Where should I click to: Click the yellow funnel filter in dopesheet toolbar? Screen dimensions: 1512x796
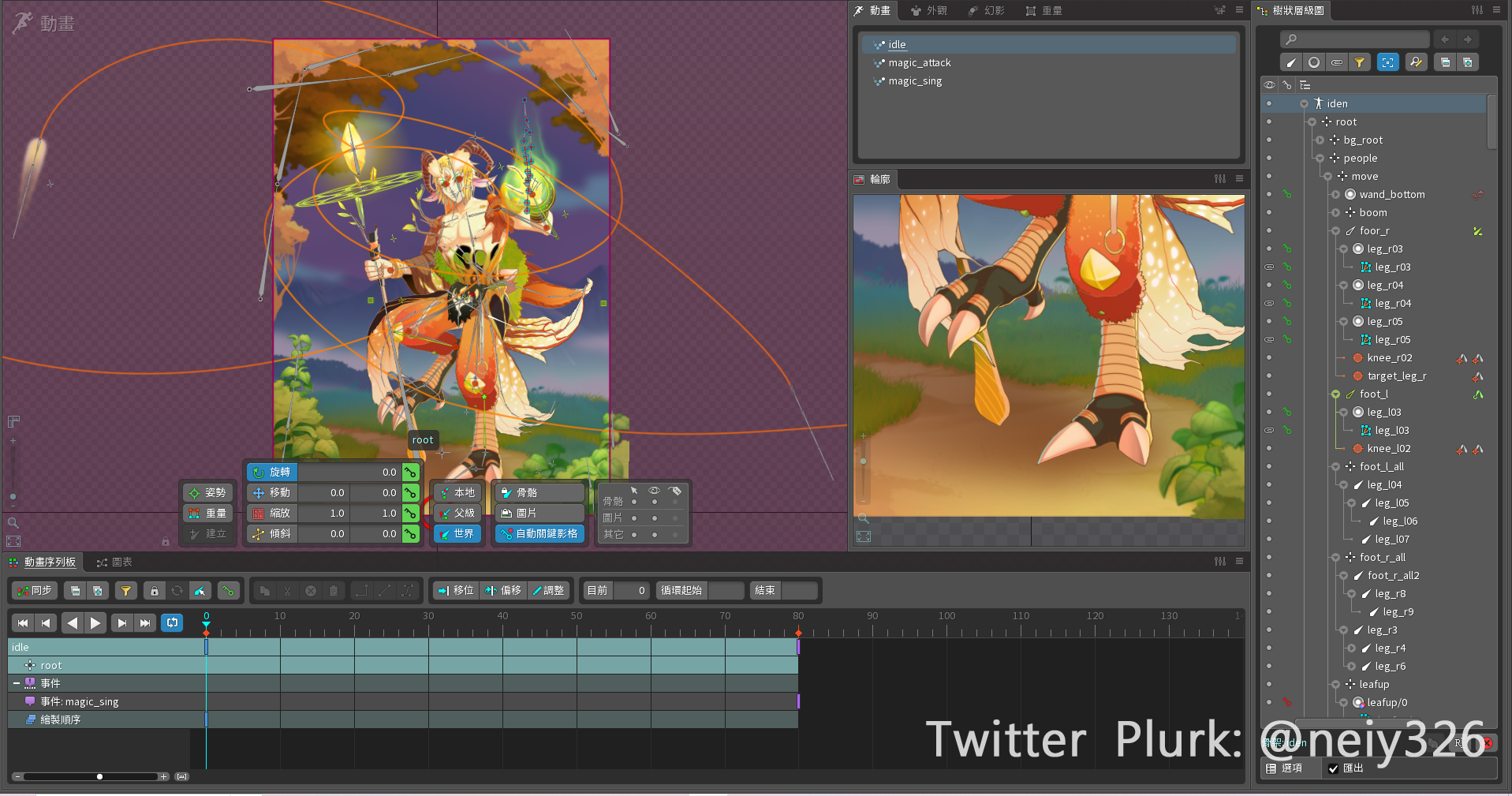pos(125,590)
